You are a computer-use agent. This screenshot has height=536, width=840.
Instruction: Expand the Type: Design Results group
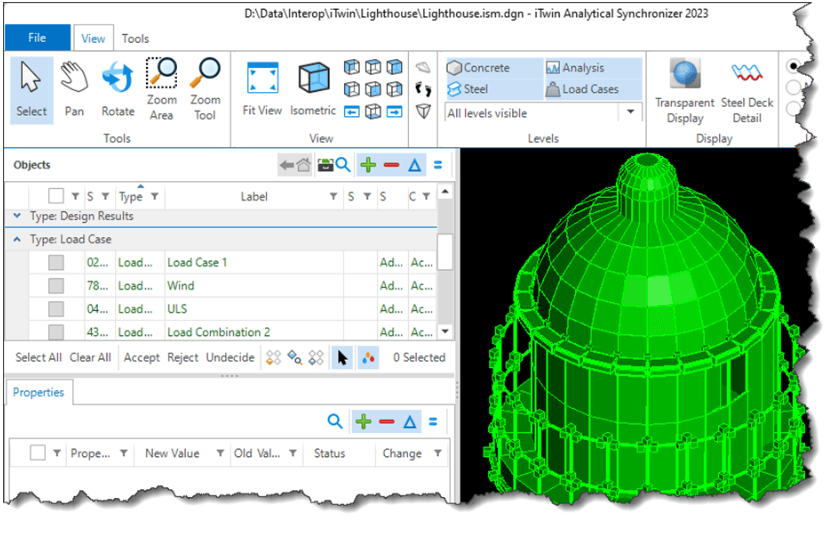click(x=17, y=216)
